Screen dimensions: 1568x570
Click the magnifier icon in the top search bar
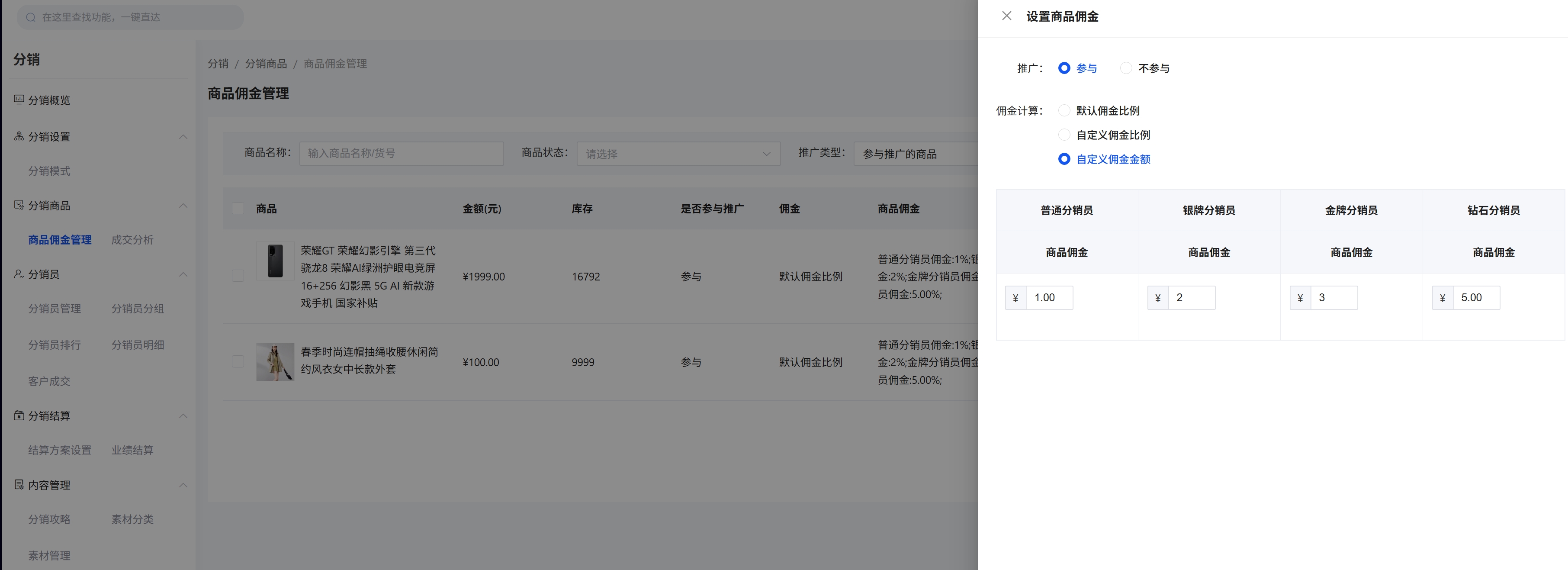(31, 17)
